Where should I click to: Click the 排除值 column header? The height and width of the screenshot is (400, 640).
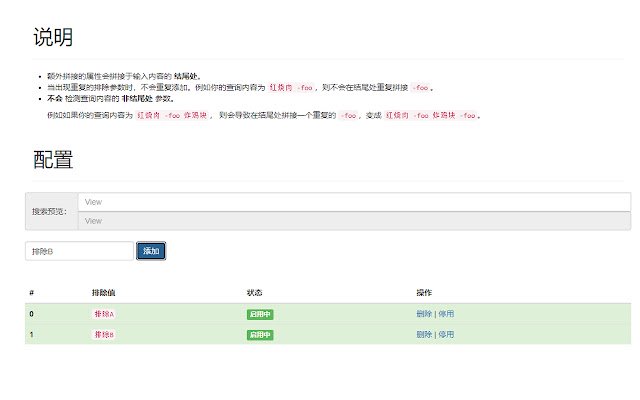point(103,293)
